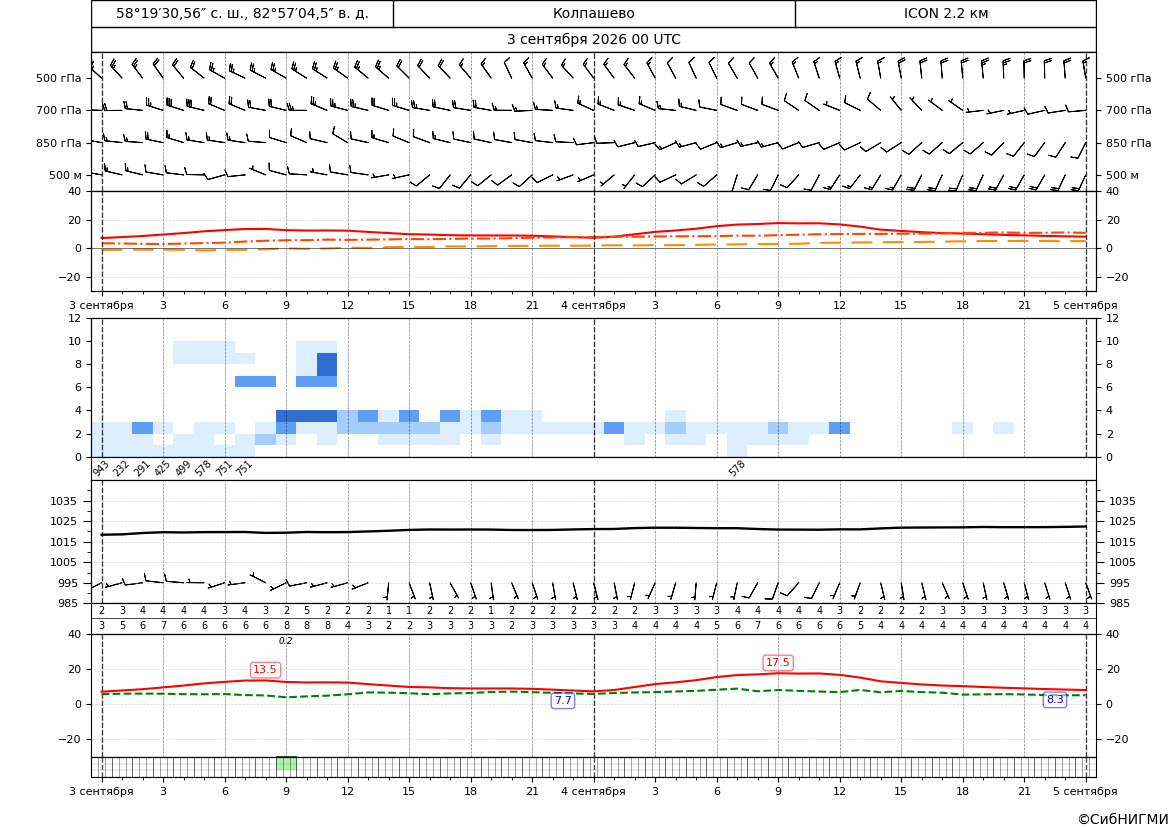1169x827 pixels.
Task: Select the blue 7.7 minimum temperature label
Action: tap(563, 700)
